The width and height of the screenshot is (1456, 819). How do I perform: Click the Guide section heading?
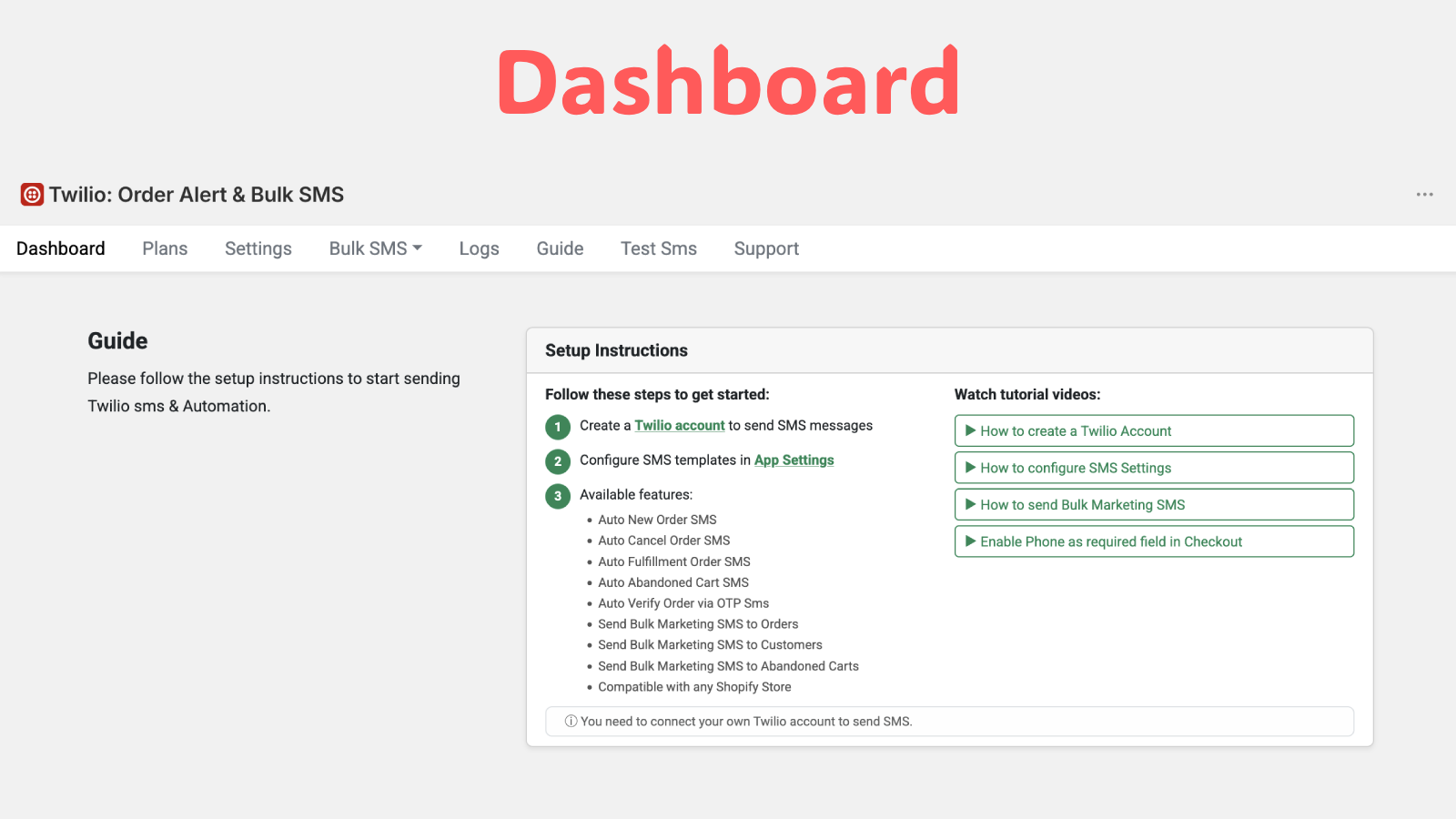click(x=117, y=341)
